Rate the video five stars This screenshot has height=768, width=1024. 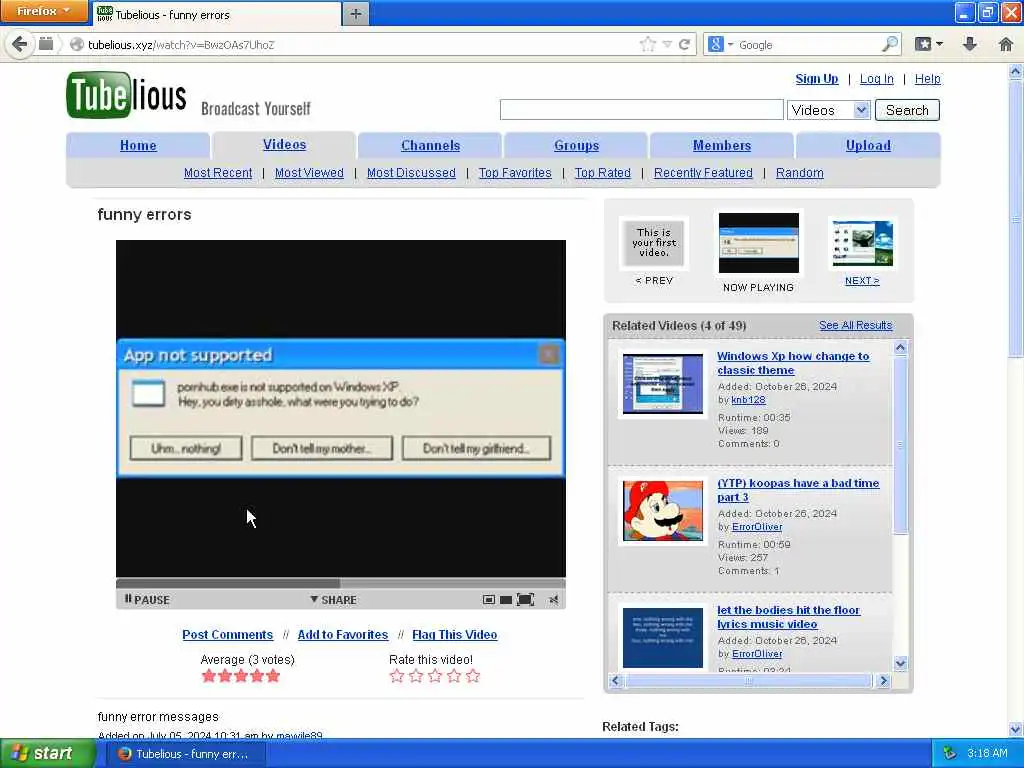[x=473, y=676]
